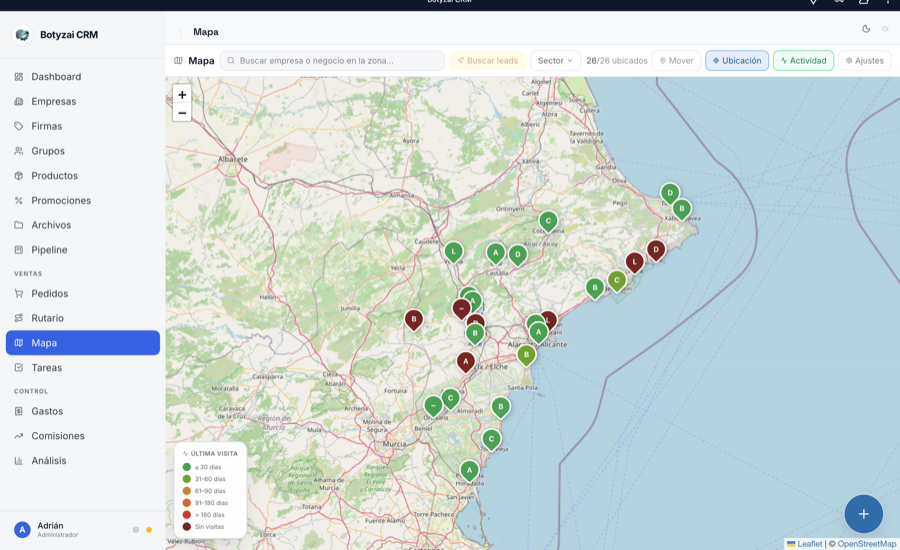
Task: Click the cloud sync icon in header
Action: click(x=885, y=29)
